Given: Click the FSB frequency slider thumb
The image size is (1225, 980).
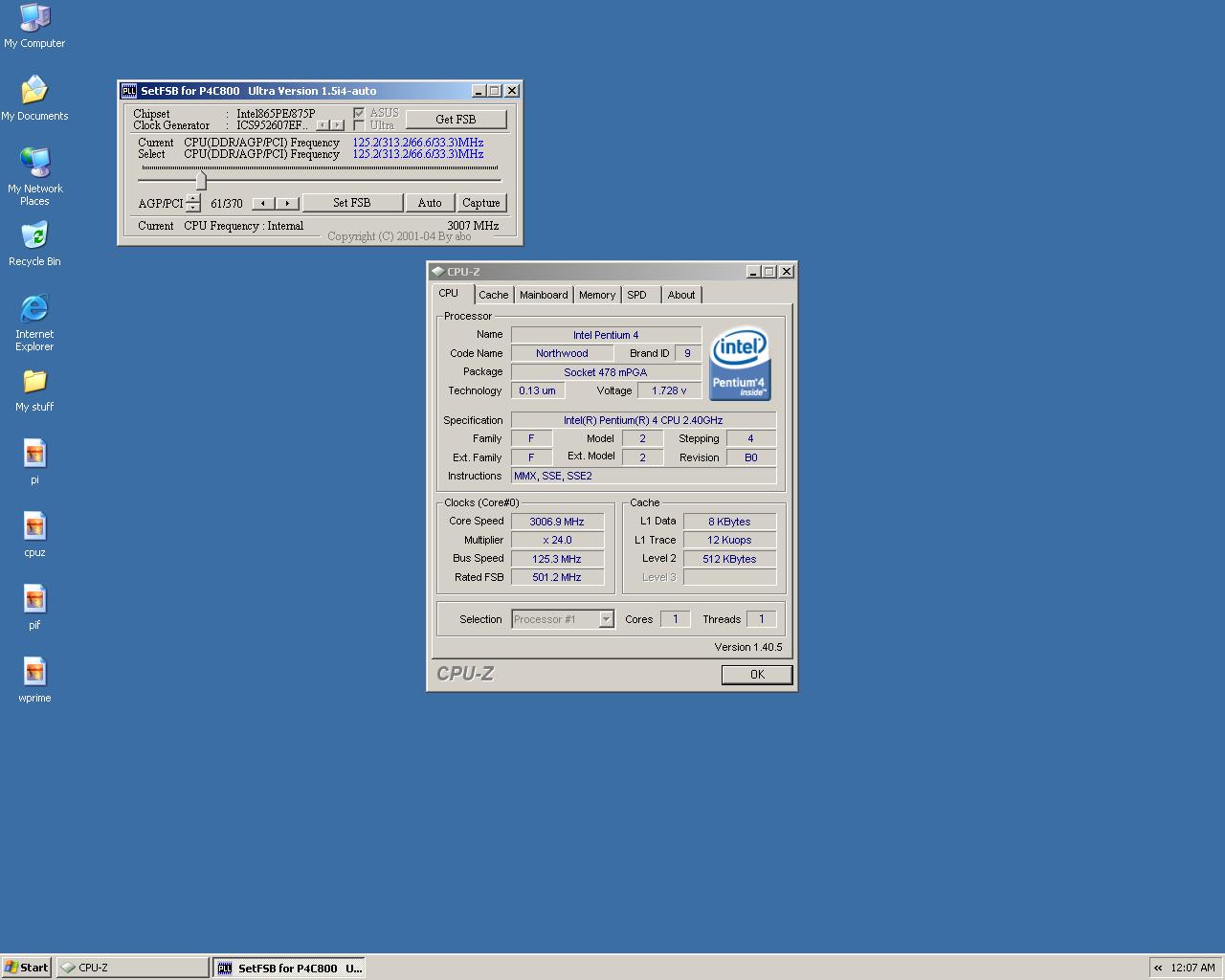Looking at the screenshot, I should pyautogui.click(x=201, y=180).
